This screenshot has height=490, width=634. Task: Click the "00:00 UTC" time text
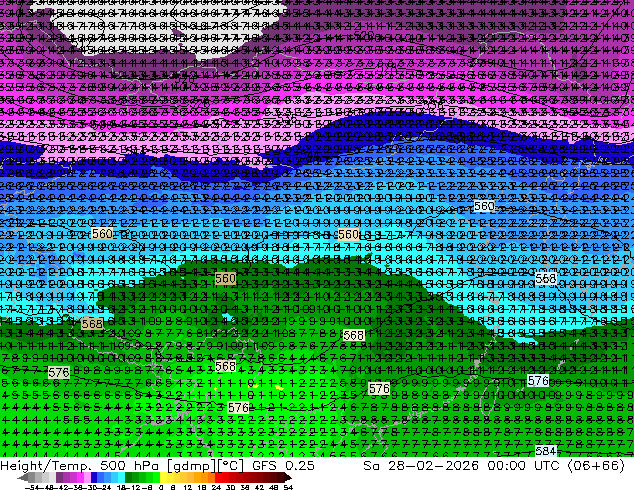(x=523, y=466)
